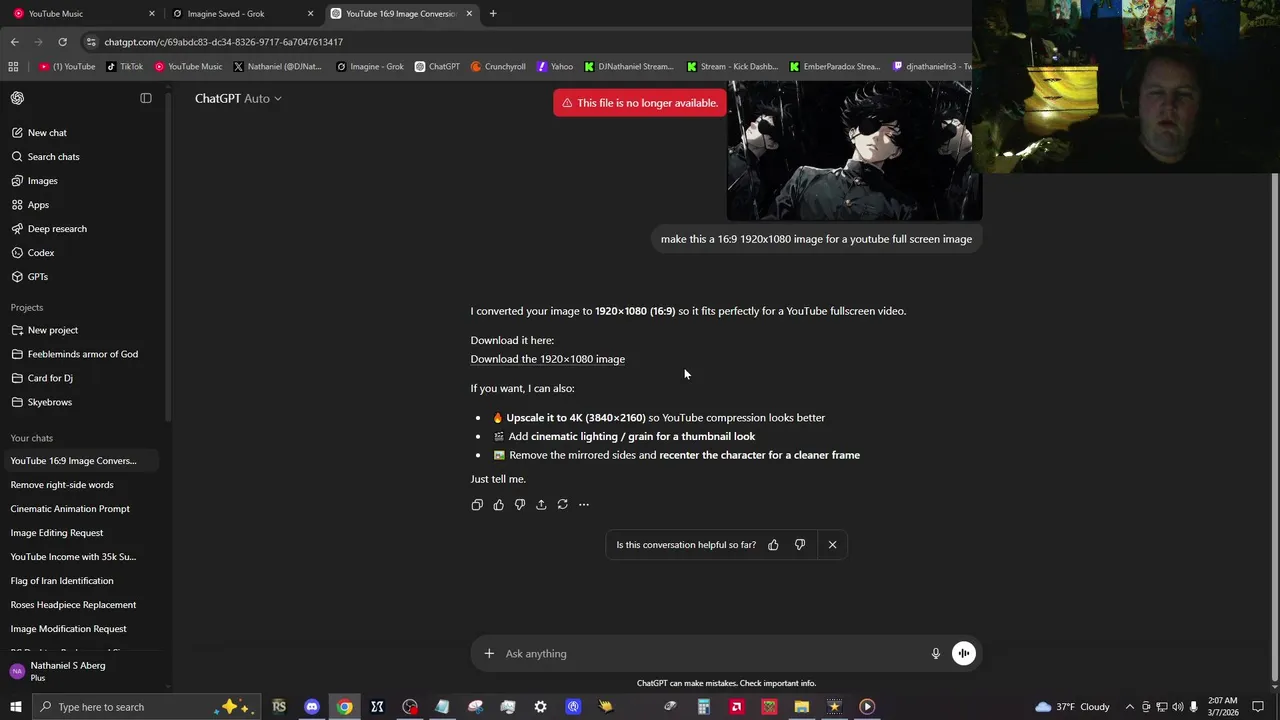The width and height of the screenshot is (1280, 720).
Task: Collapse the Projects section header
Action: pyautogui.click(x=27, y=307)
